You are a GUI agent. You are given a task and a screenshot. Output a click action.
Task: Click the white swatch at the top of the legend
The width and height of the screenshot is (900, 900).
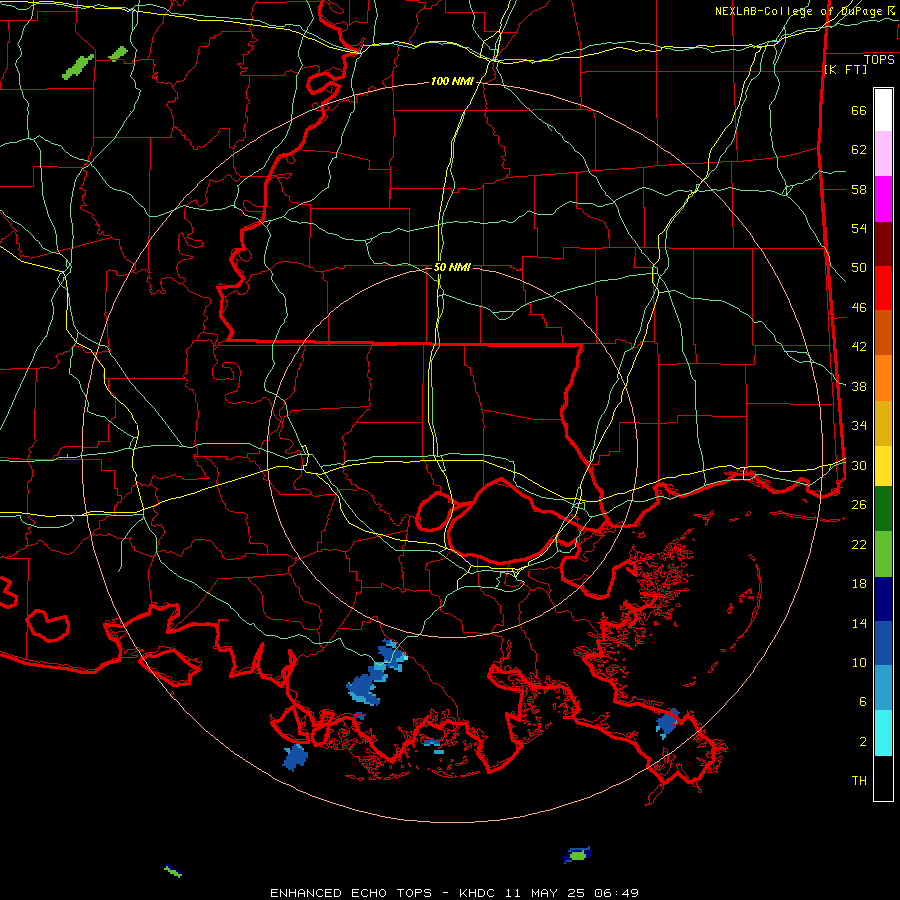883,110
